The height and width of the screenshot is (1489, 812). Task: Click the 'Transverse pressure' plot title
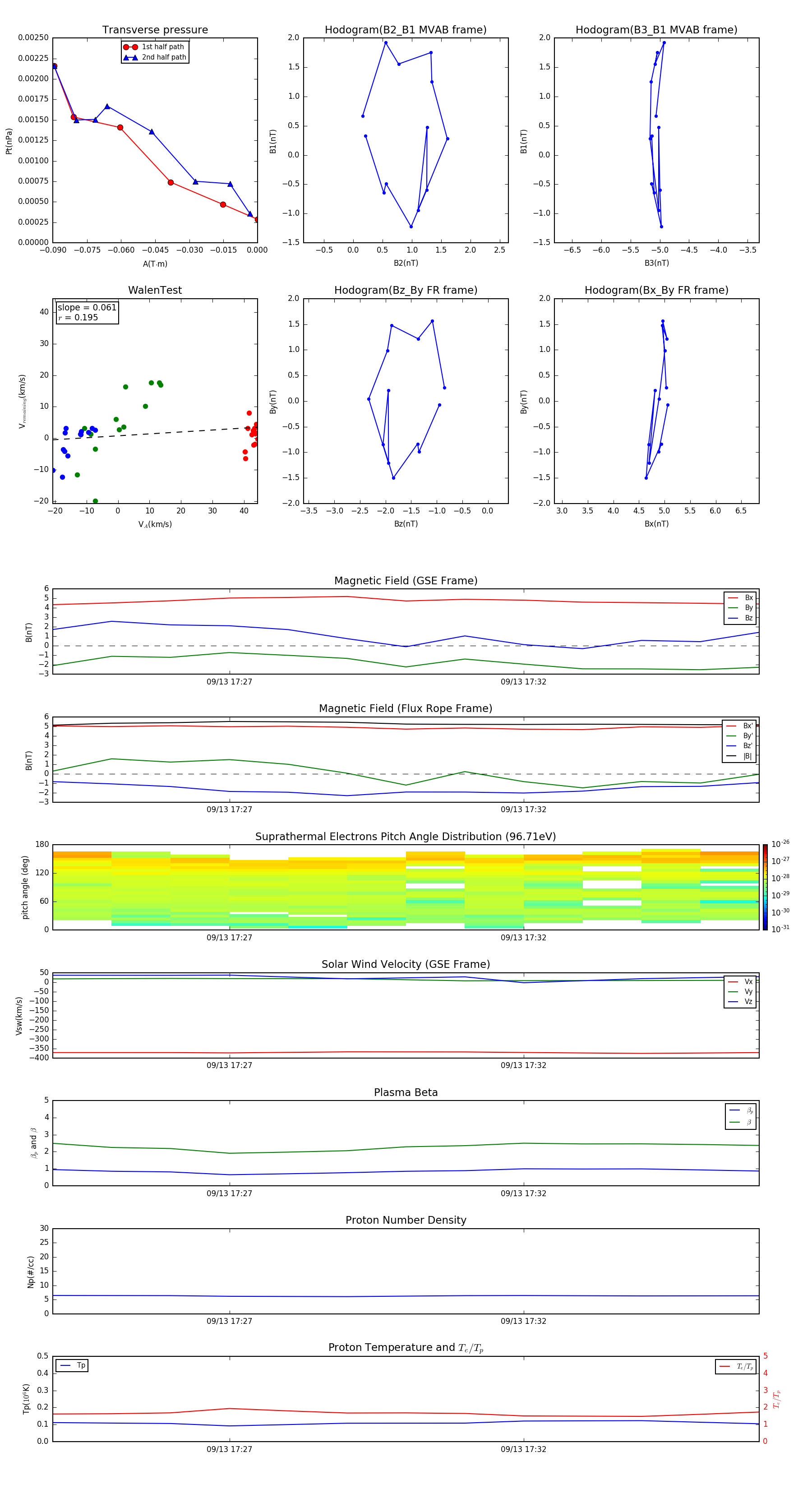point(155,30)
